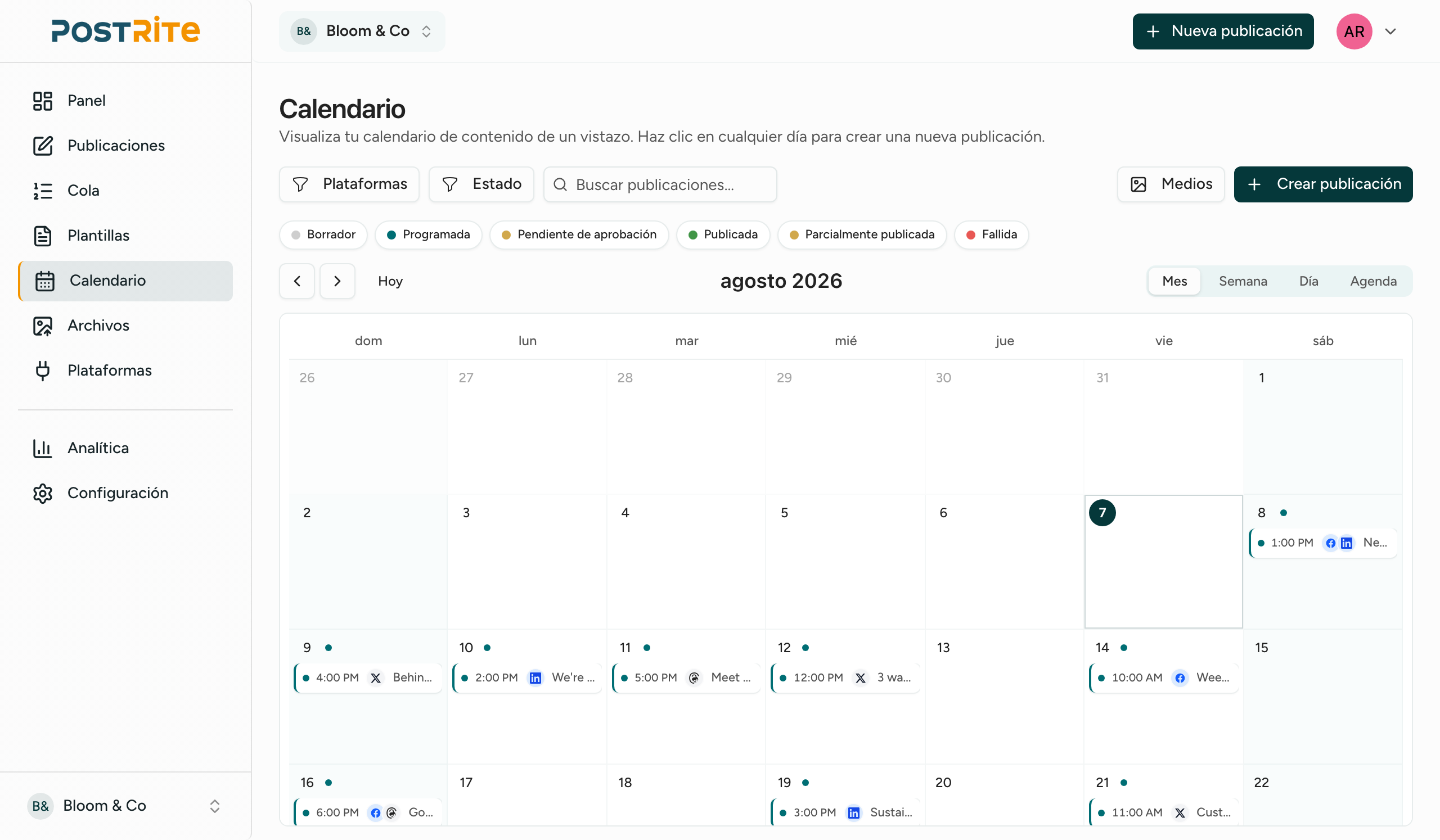Open the Estado filter dropdown

481,184
